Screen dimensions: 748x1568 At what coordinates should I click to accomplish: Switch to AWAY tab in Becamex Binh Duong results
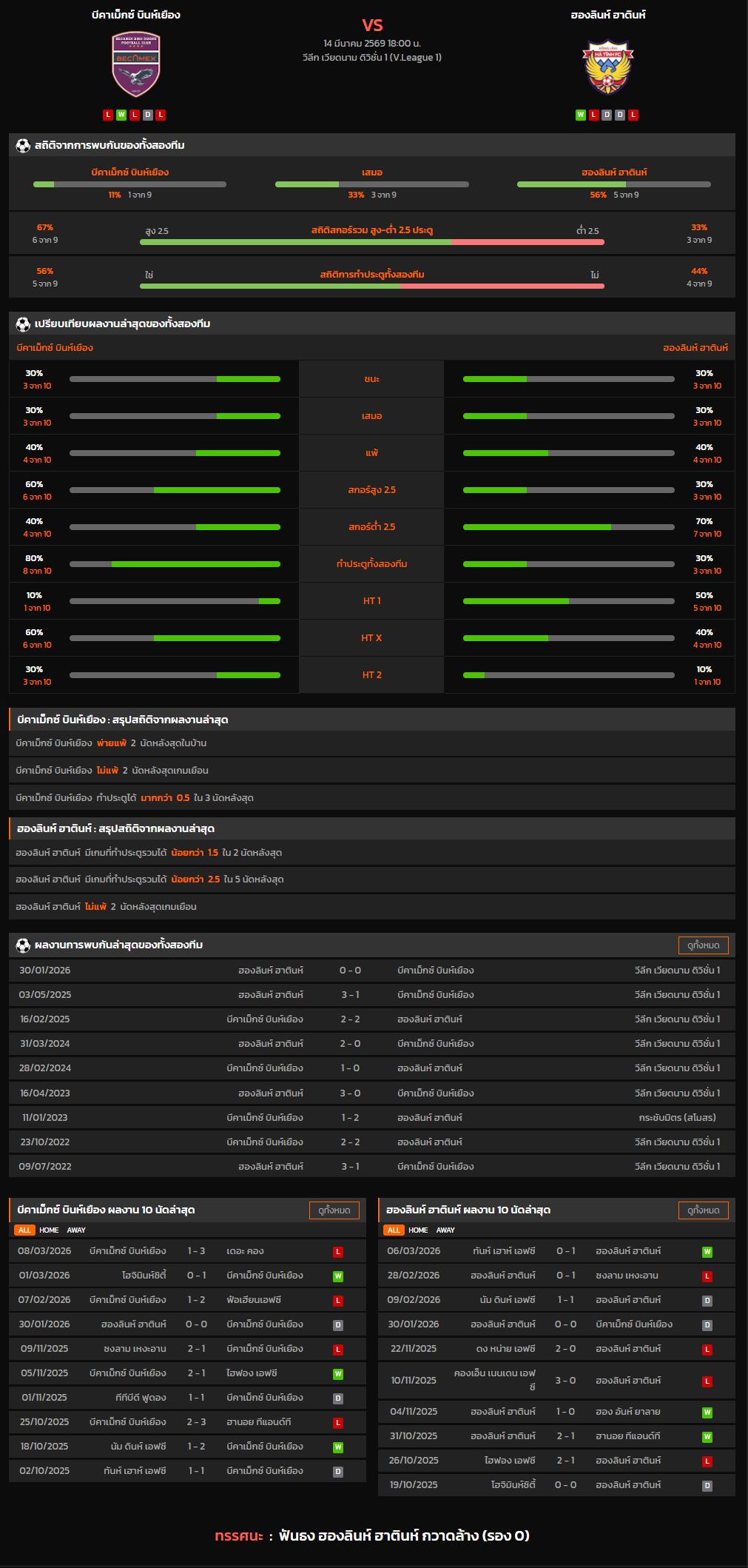coord(76,1230)
